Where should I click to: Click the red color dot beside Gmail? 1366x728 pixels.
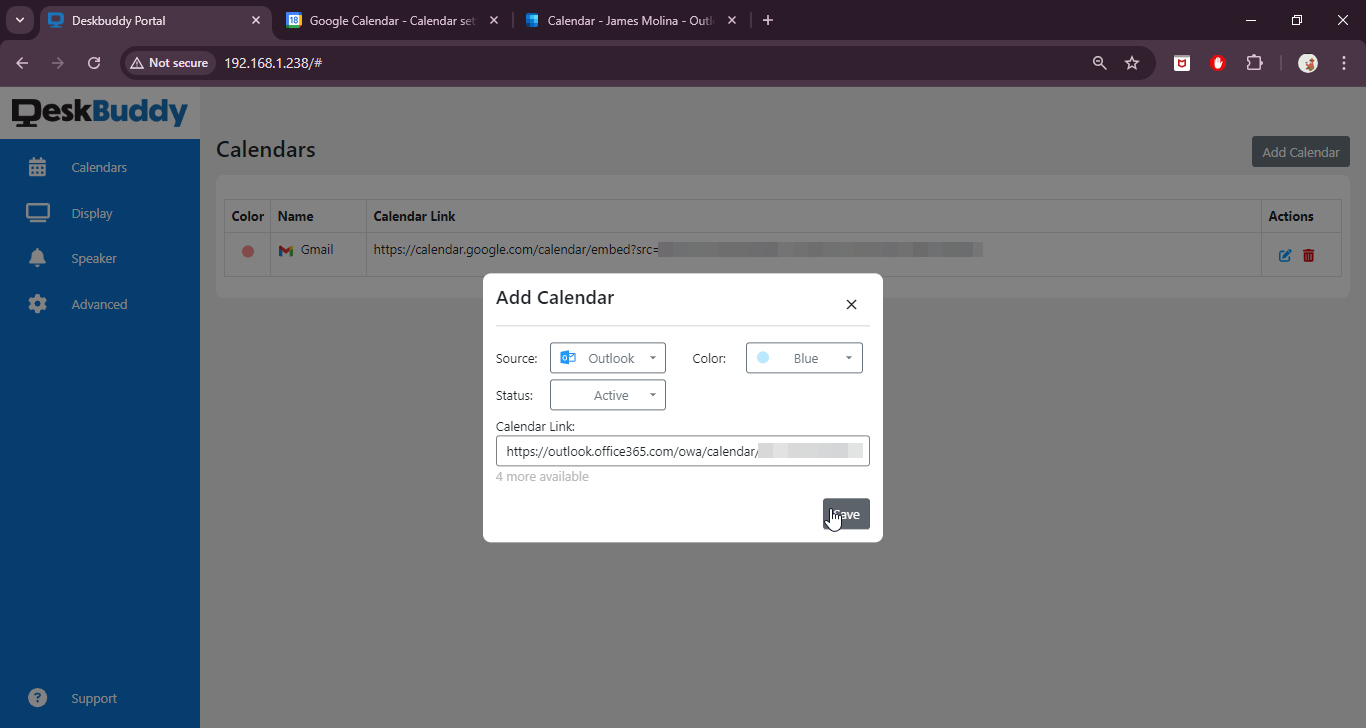pos(247,252)
